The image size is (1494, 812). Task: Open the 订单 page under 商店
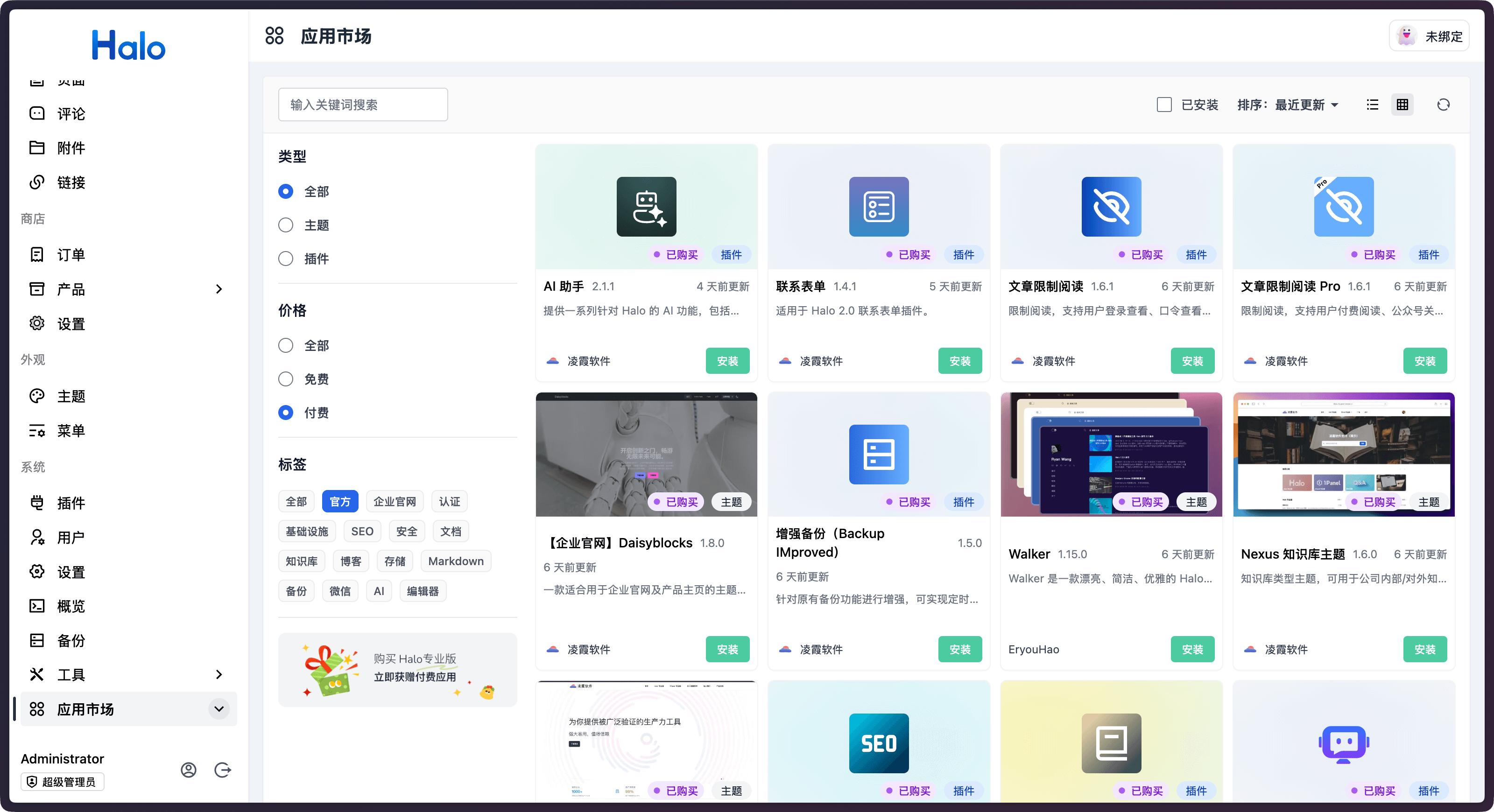tap(71, 254)
